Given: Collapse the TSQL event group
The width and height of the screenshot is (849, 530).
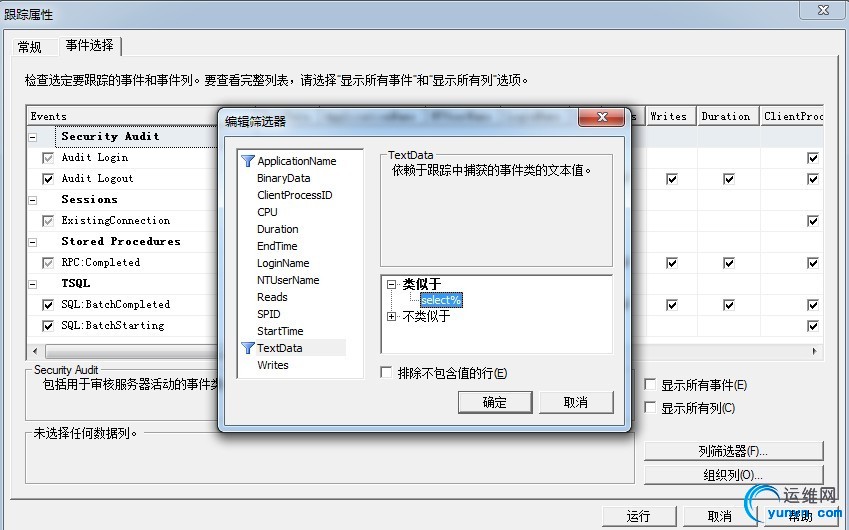Looking at the screenshot, I should click(x=32, y=284).
